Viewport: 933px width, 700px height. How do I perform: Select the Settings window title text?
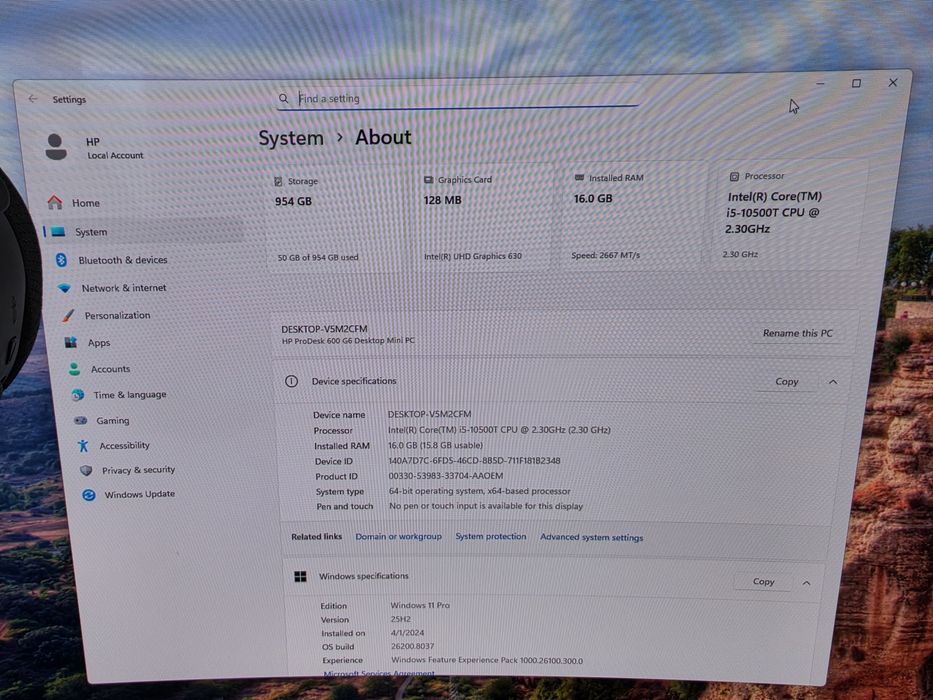(69, 99)
